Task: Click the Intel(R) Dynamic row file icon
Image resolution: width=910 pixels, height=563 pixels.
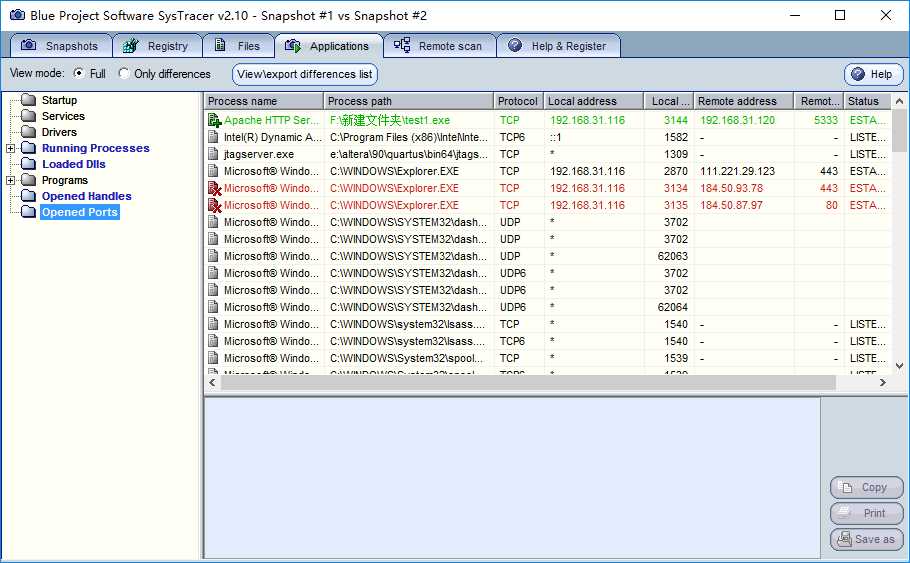Action: (x=214, y=137)
